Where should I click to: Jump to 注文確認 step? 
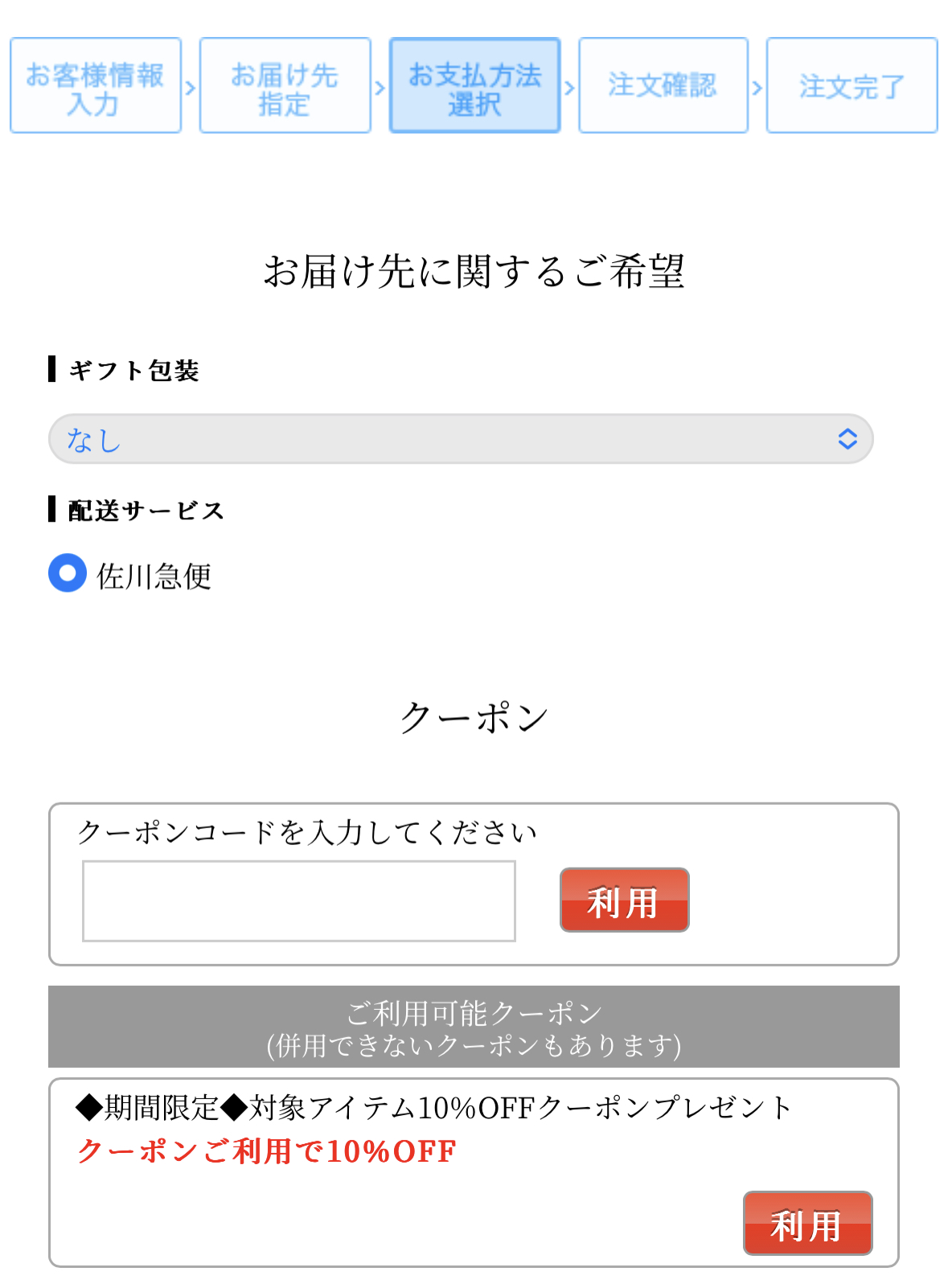click(663, 85)
